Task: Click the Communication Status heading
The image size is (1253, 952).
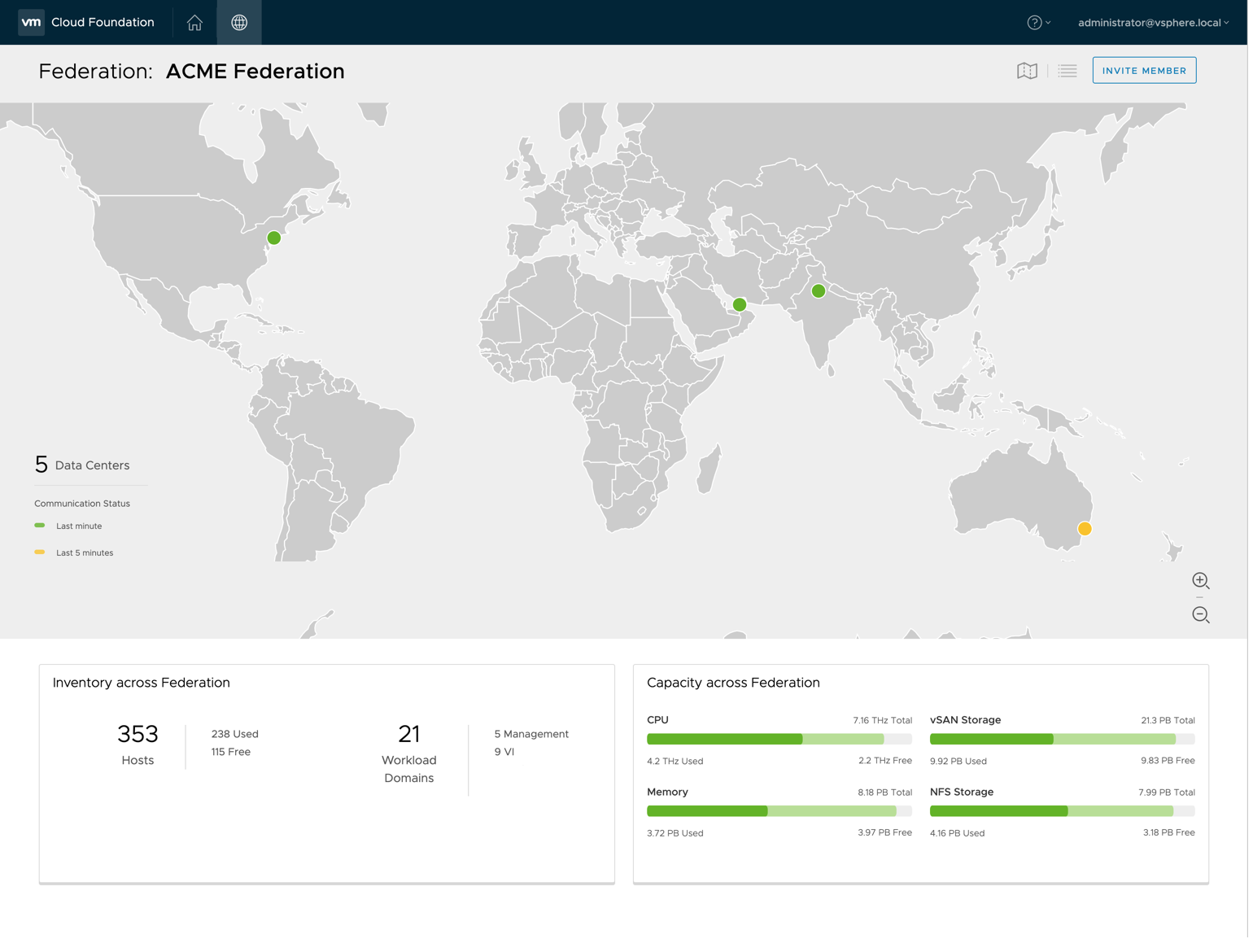Action: pyautogui.click(x=82, y=504)
